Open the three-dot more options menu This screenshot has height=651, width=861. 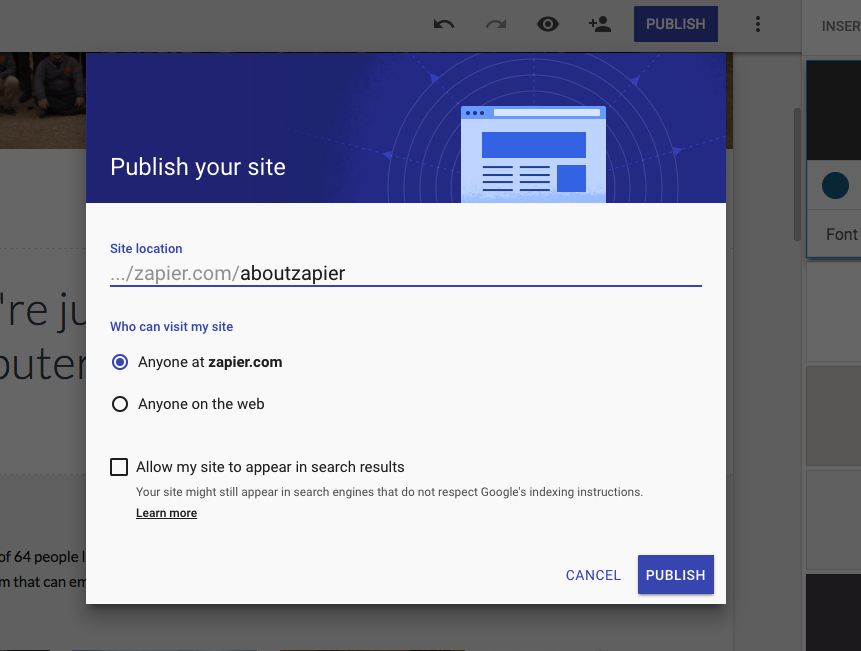coord(758,24)
